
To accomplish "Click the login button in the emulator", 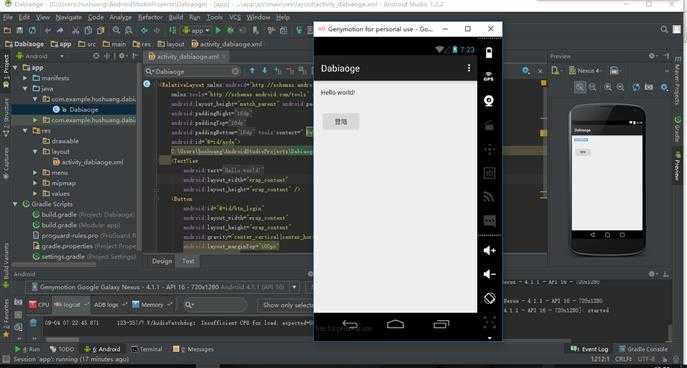I will 341,122.
